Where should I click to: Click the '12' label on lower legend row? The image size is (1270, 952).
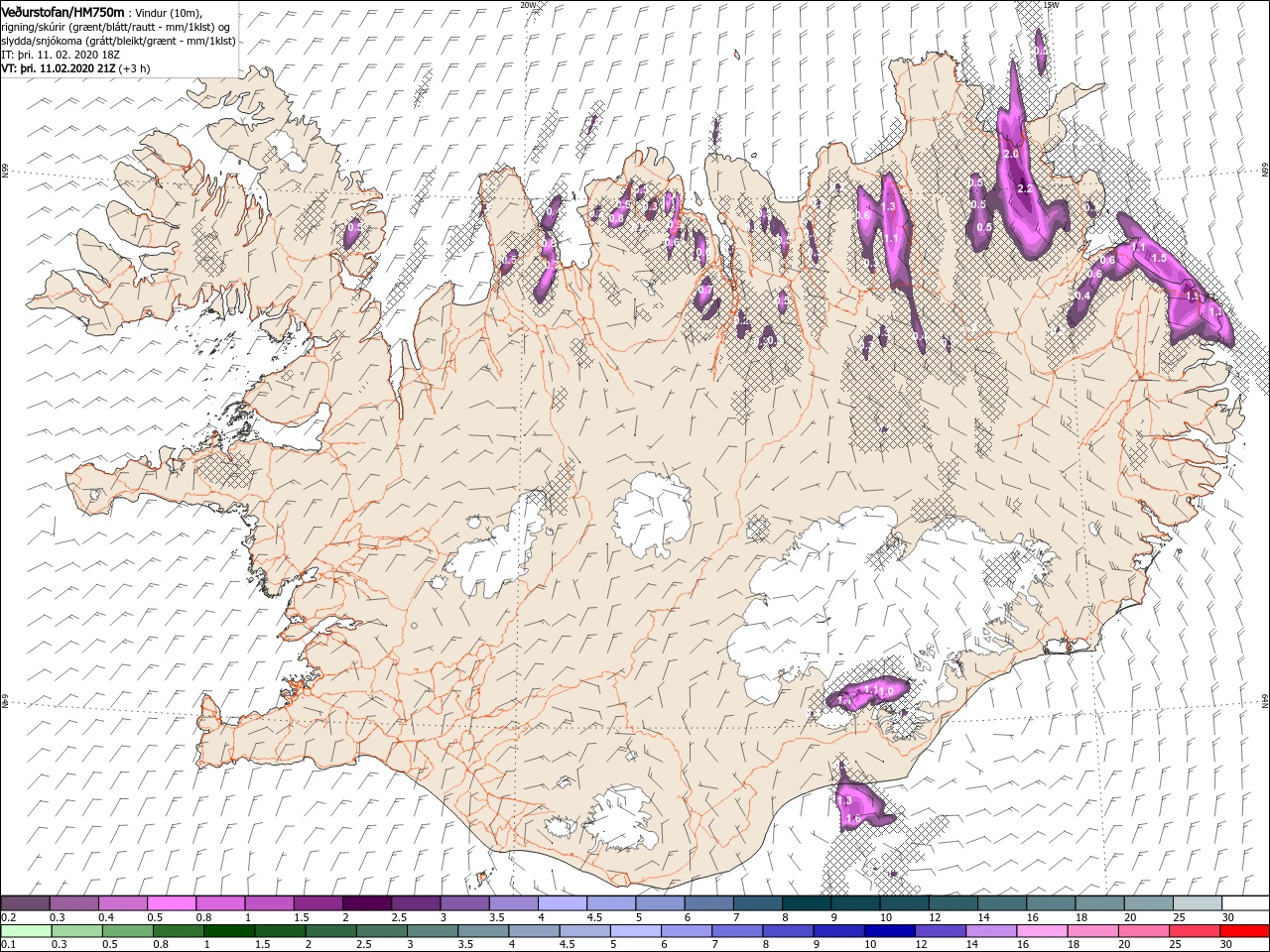tap(920, 944)
